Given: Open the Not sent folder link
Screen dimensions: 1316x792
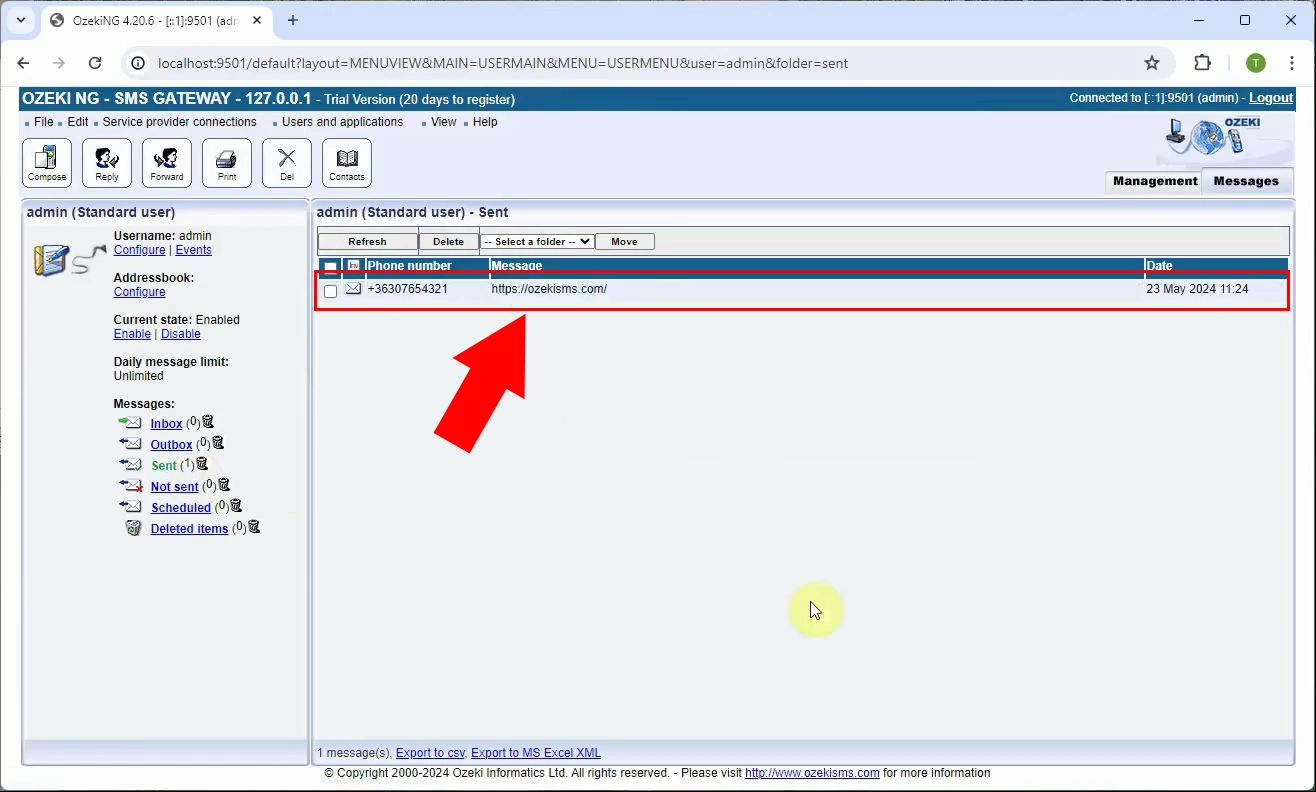Looking at the screenshot, I should (x=175, y=487).
